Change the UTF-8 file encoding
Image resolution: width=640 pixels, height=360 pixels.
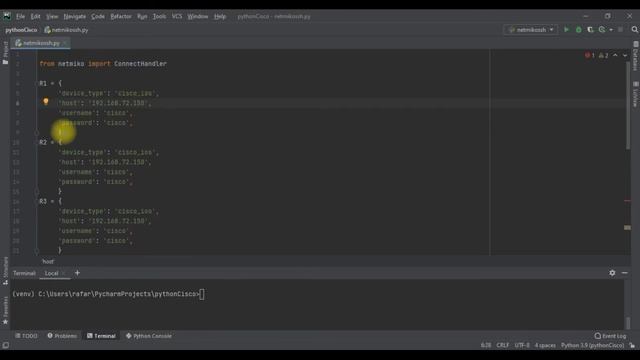tap(522, 345)
